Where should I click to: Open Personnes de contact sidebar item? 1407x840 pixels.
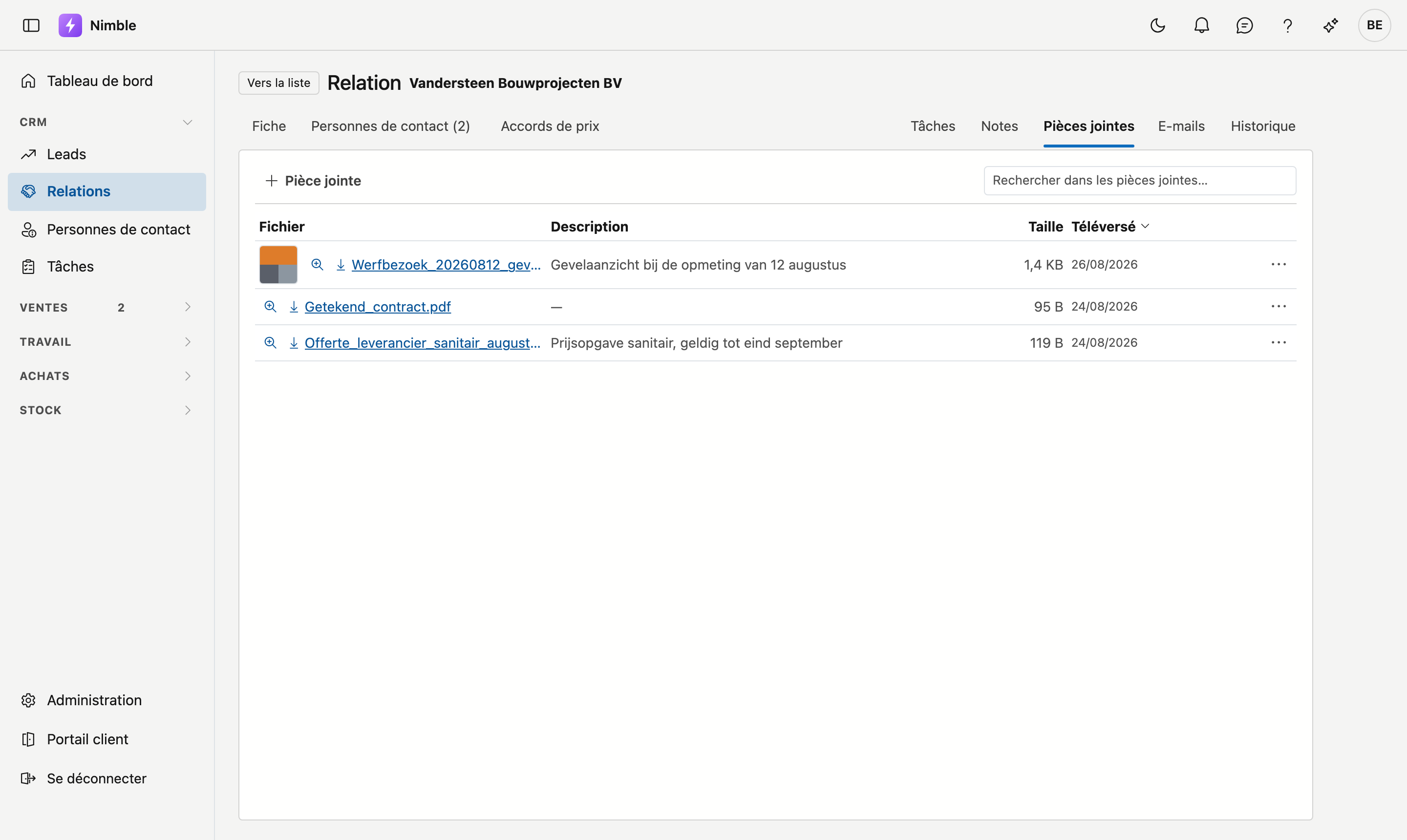pyautogui.click(x=107, y=229)
